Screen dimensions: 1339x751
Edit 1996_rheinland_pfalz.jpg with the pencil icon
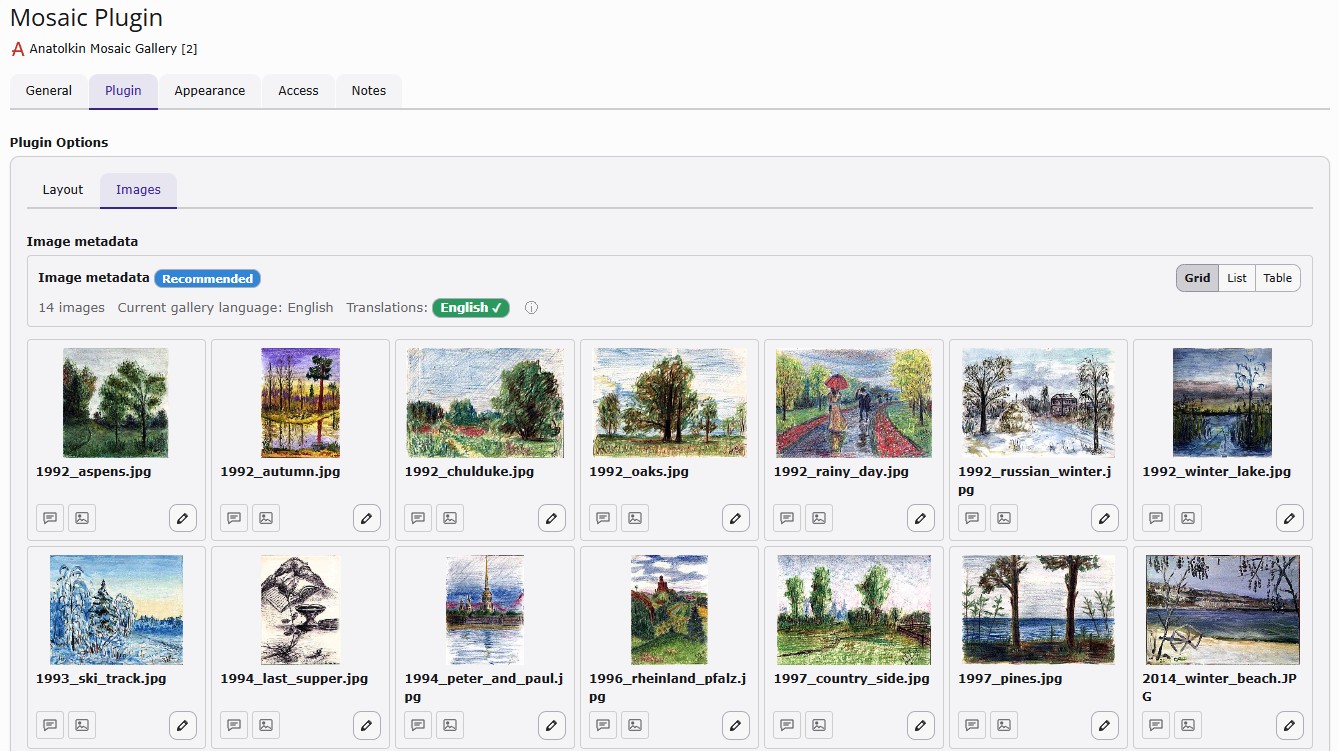735,725
